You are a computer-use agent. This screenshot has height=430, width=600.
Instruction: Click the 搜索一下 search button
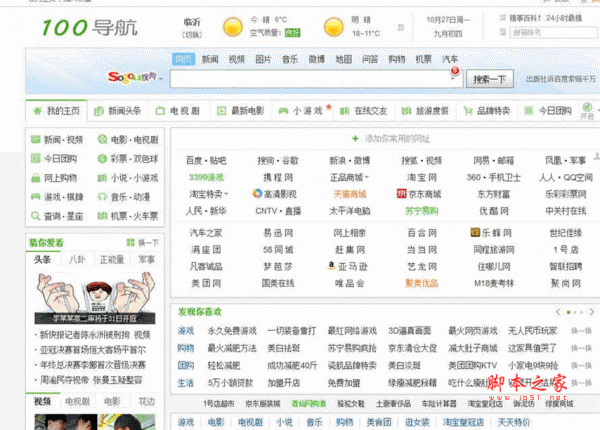click(x=489, y=79)
